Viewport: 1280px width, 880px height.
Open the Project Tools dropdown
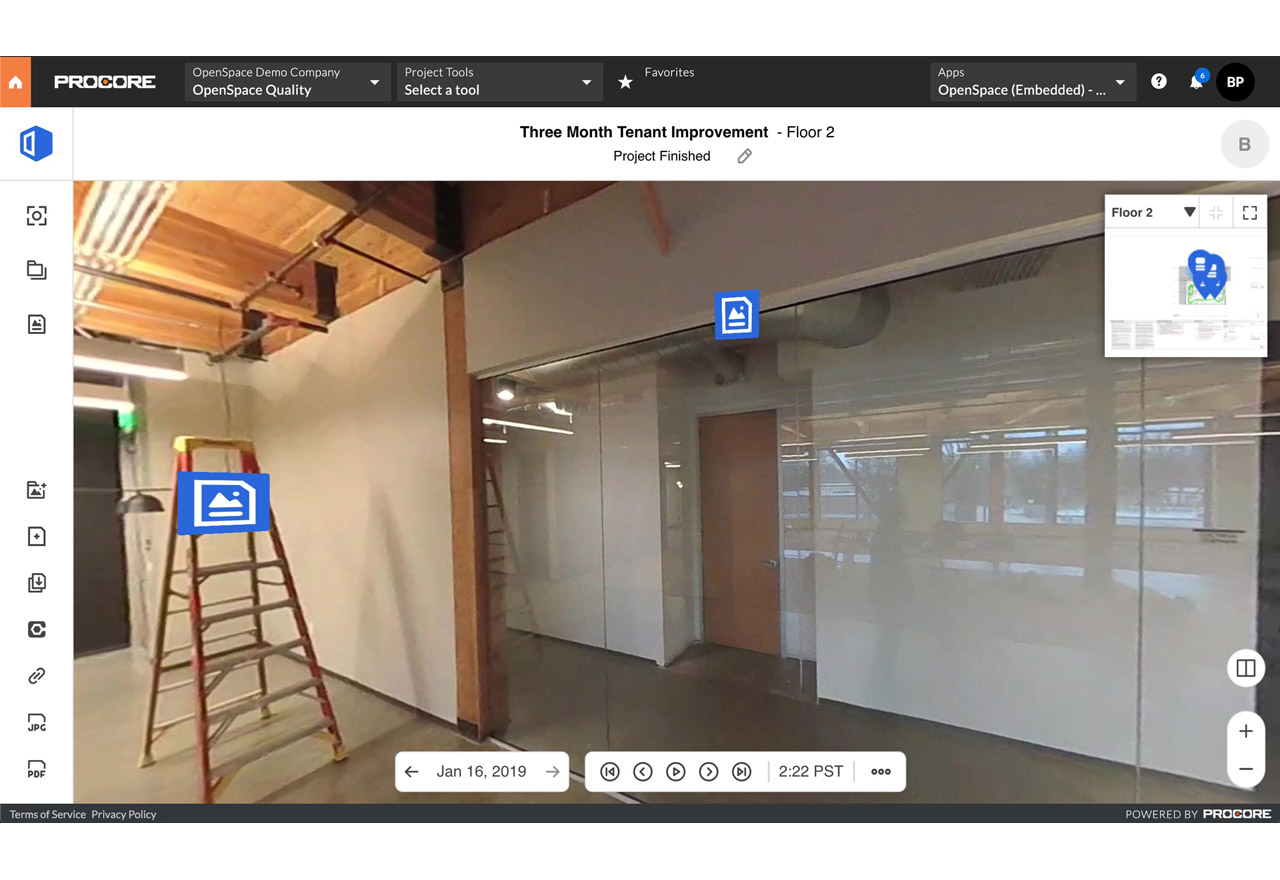tap(498, 82)
